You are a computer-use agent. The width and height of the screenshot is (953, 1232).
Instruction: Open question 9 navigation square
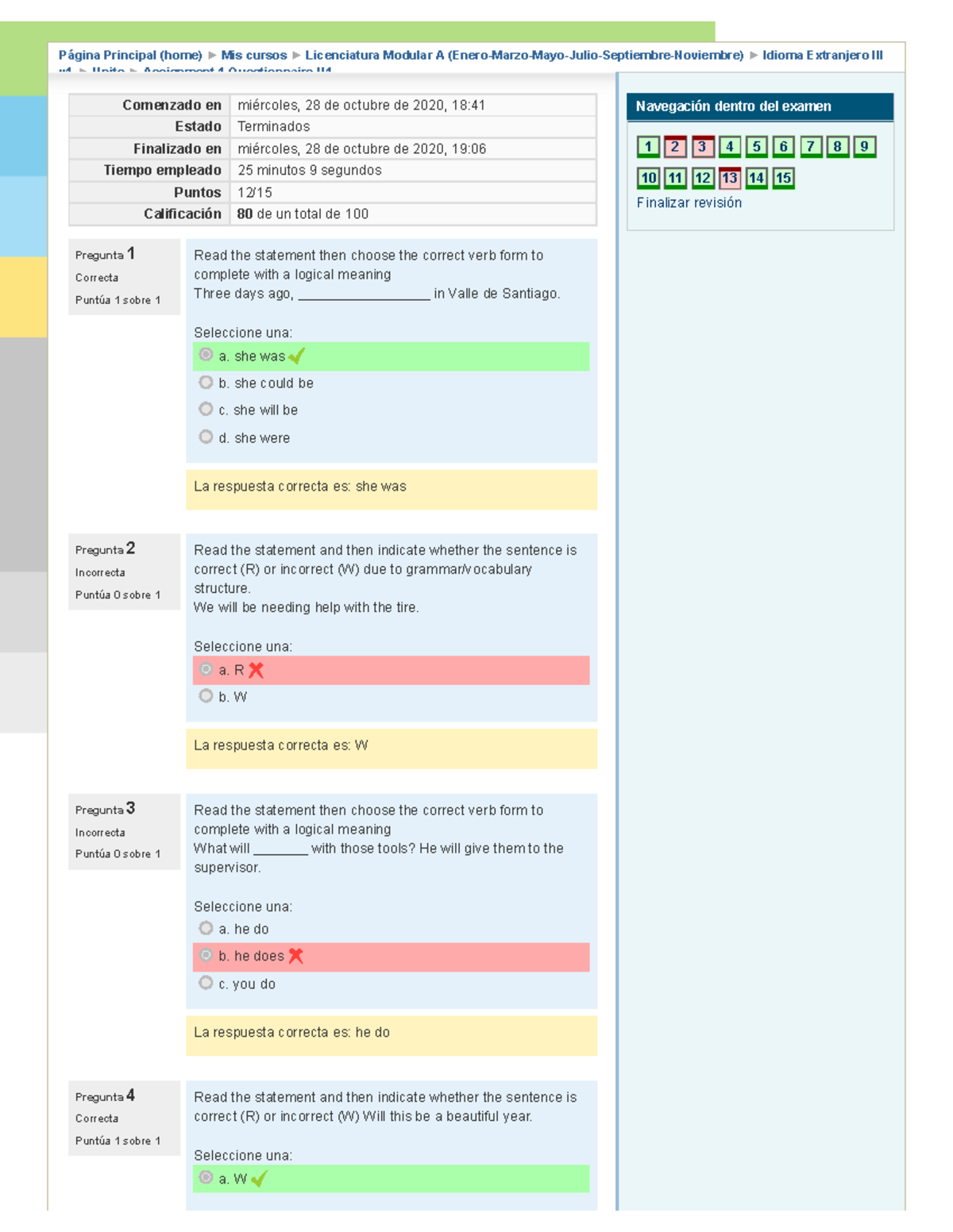tap(864, 147)
